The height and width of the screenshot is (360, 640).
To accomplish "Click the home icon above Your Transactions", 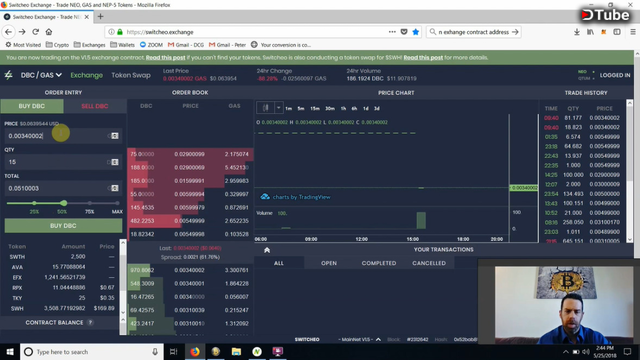I will [x=267, y=250].
